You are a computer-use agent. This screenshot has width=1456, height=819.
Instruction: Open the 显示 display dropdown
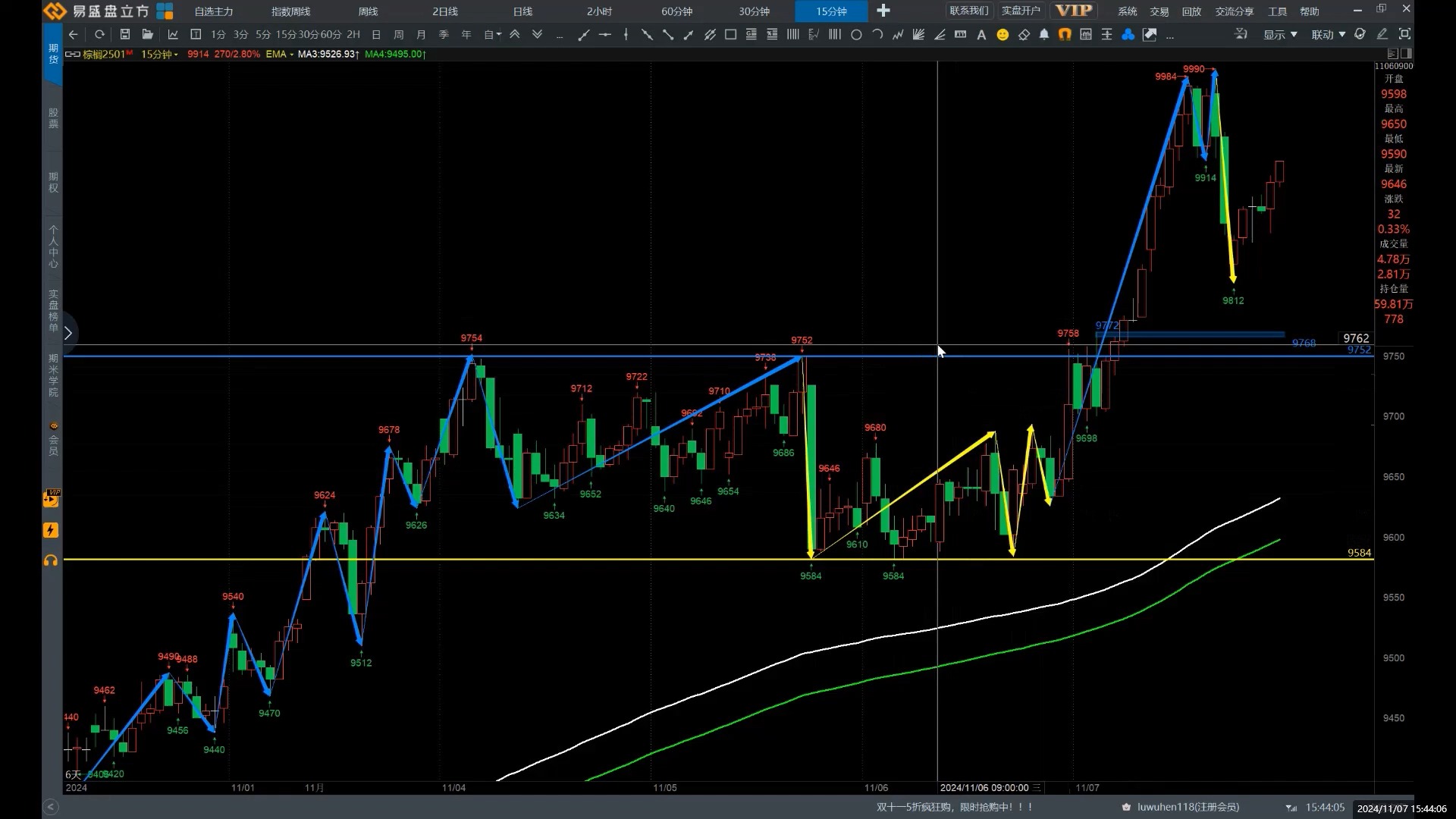point(1280,34)
